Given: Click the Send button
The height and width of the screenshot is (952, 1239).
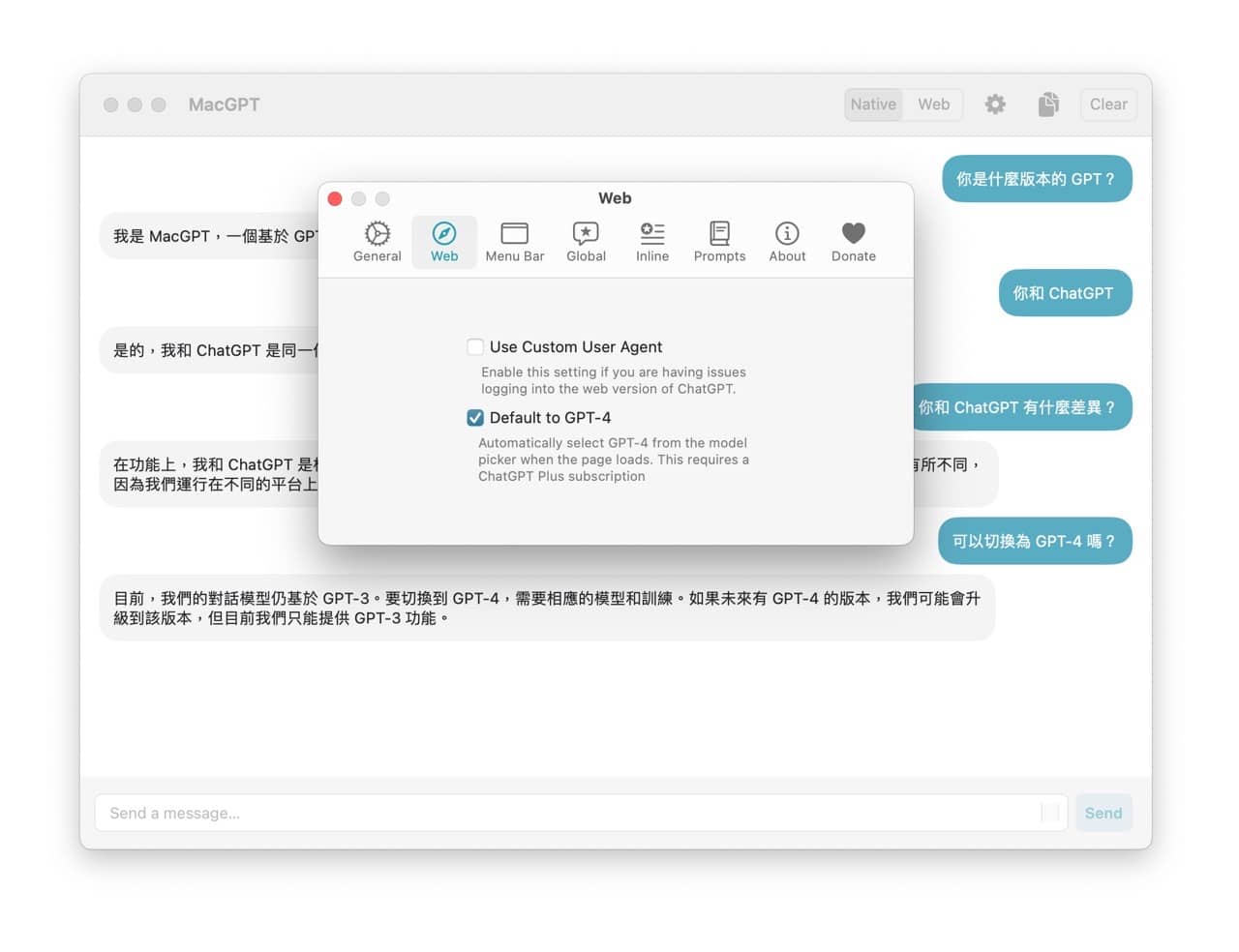Looking at the screenshot, I should coord(1103,813).
